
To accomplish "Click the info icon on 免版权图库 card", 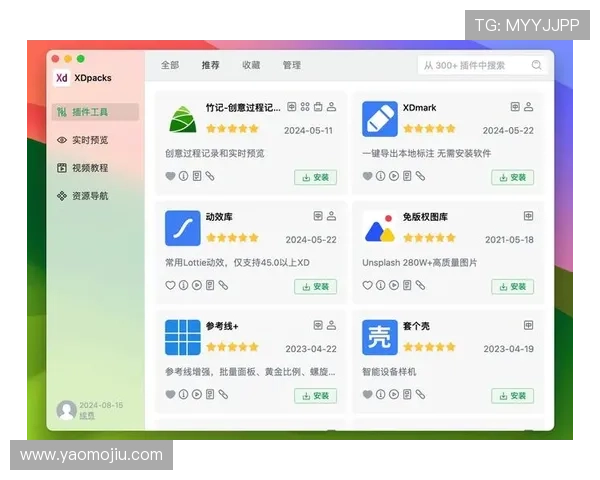I will point(380,285).
